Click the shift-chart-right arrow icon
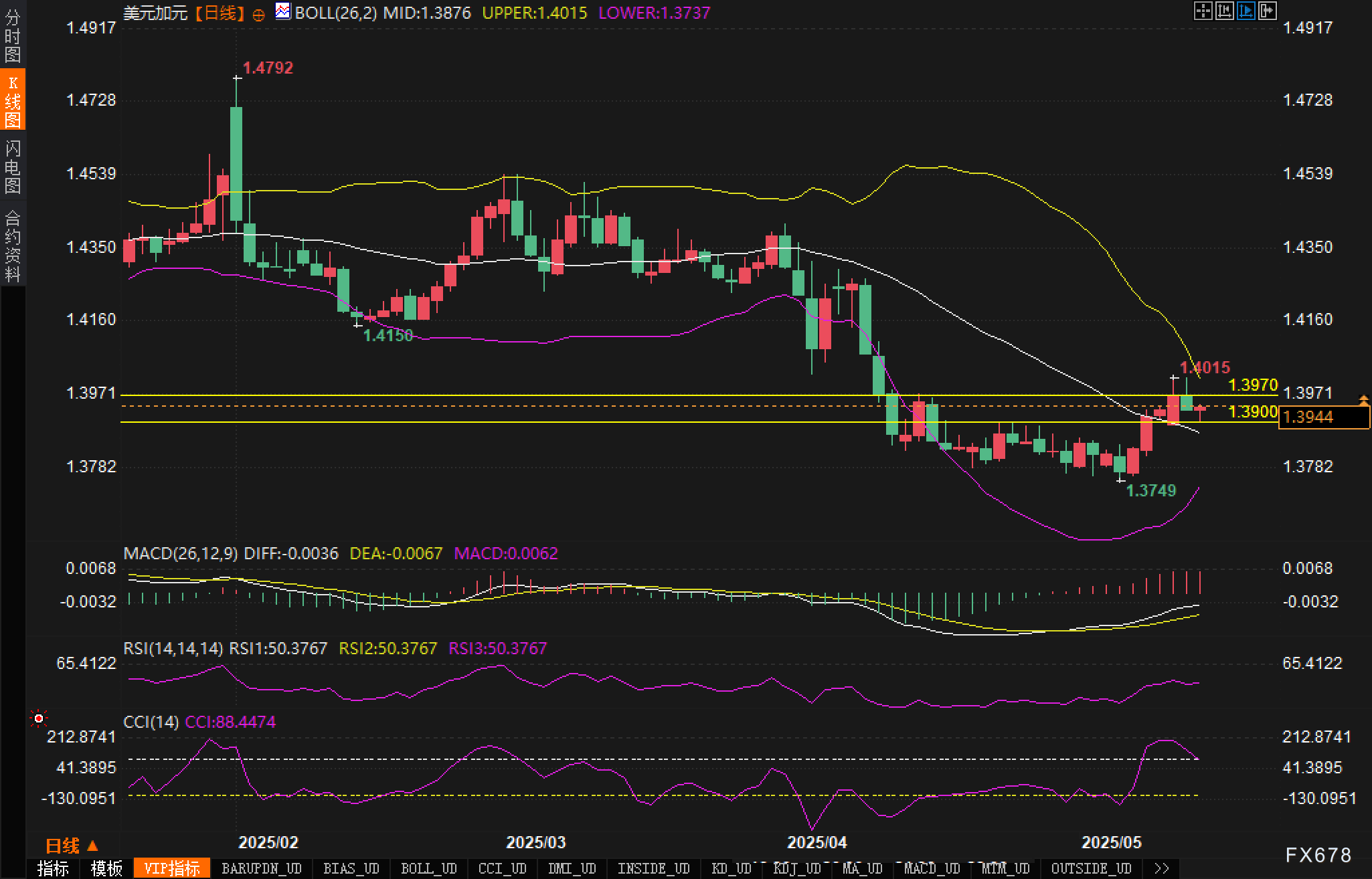Viewport: 1372px width, 879px height. (1267, 11)
